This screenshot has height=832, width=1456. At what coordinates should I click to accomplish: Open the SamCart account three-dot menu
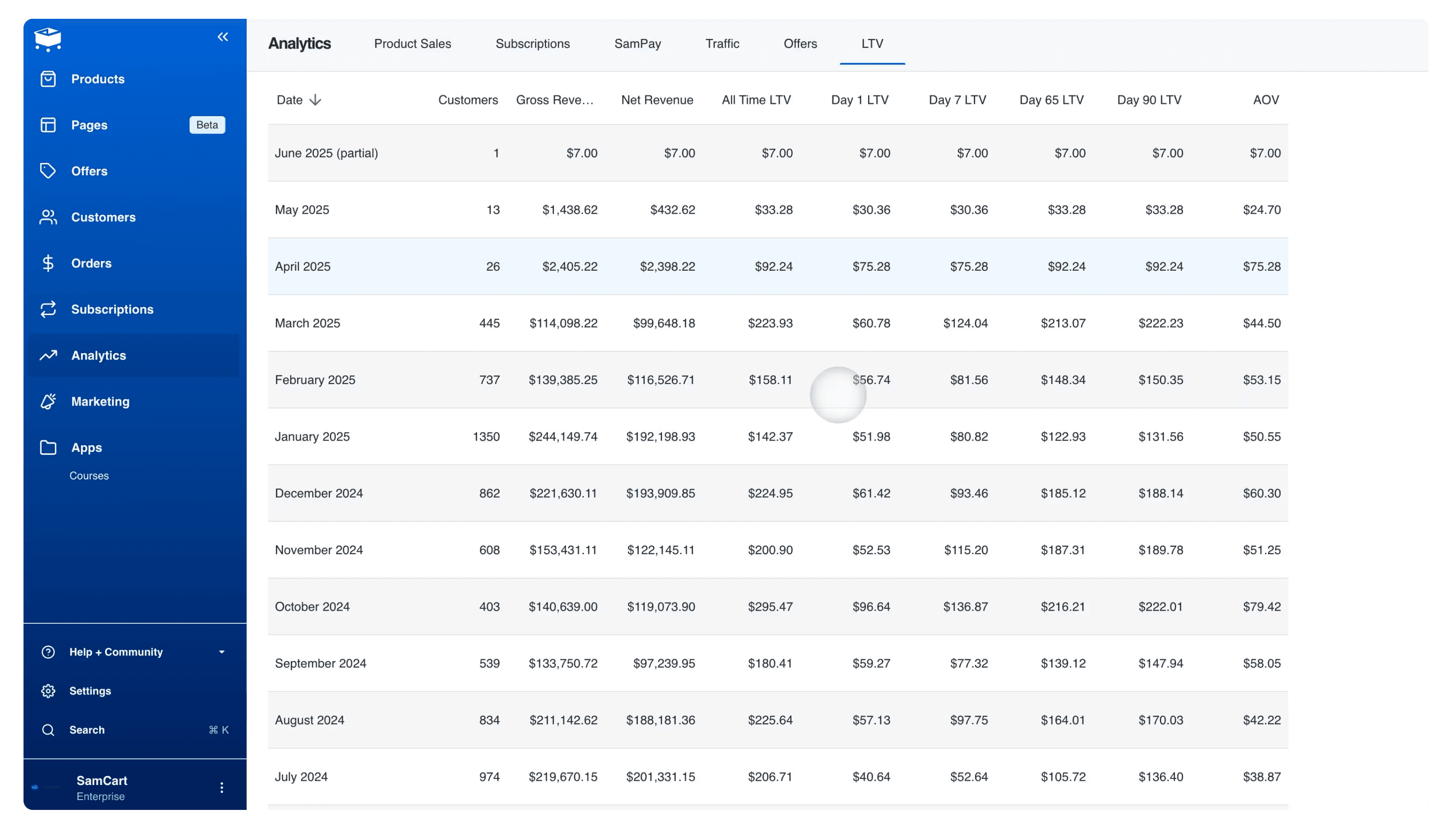click(x=222, y=787)
